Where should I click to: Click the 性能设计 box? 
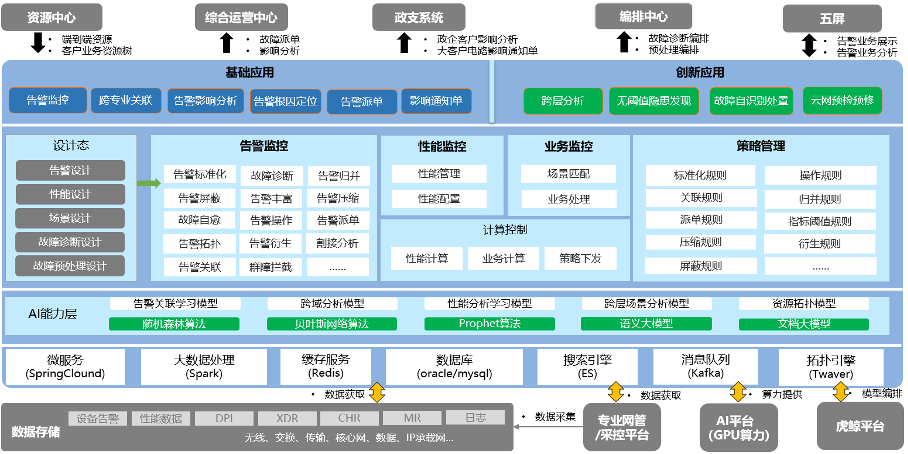[70, 194]
